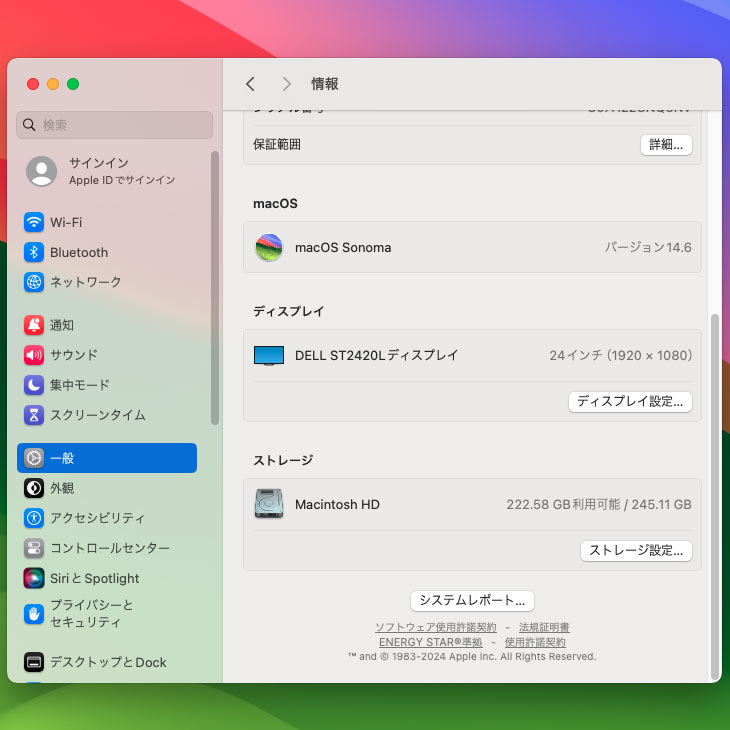This screenshot has width=730, height=730.
Task: Click the デスクトップと Dock icon
Action: [34, 662]
